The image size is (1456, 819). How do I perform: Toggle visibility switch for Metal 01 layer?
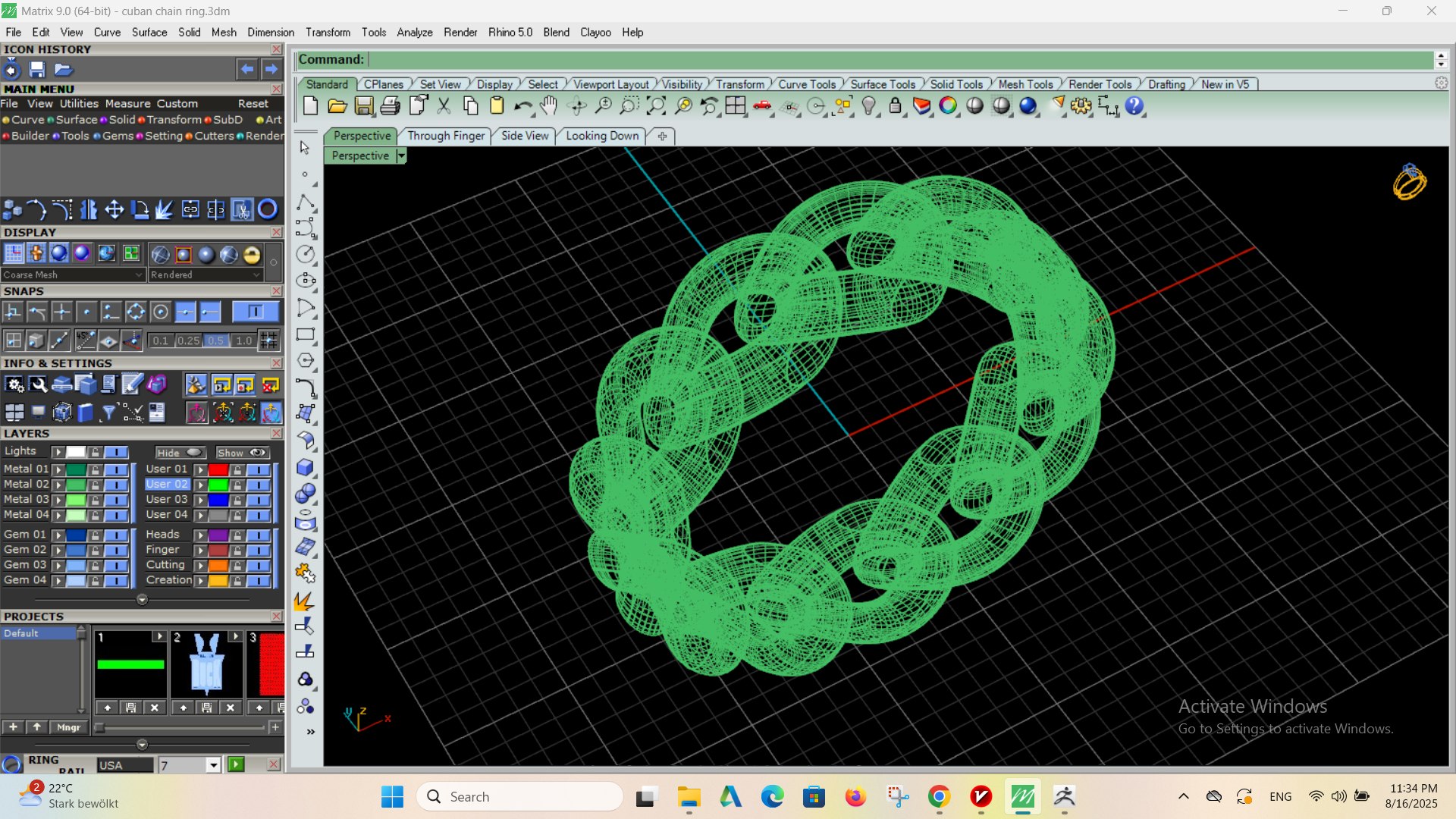coord(116,469)
